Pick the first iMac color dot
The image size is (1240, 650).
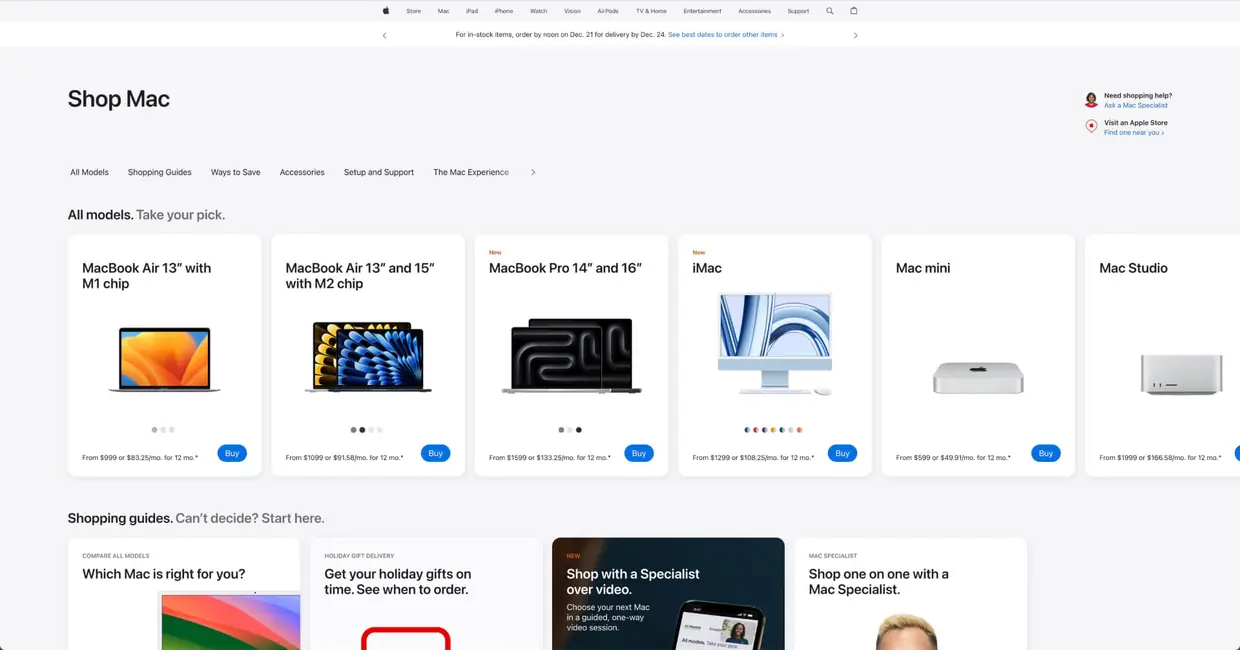click(747, 430)
